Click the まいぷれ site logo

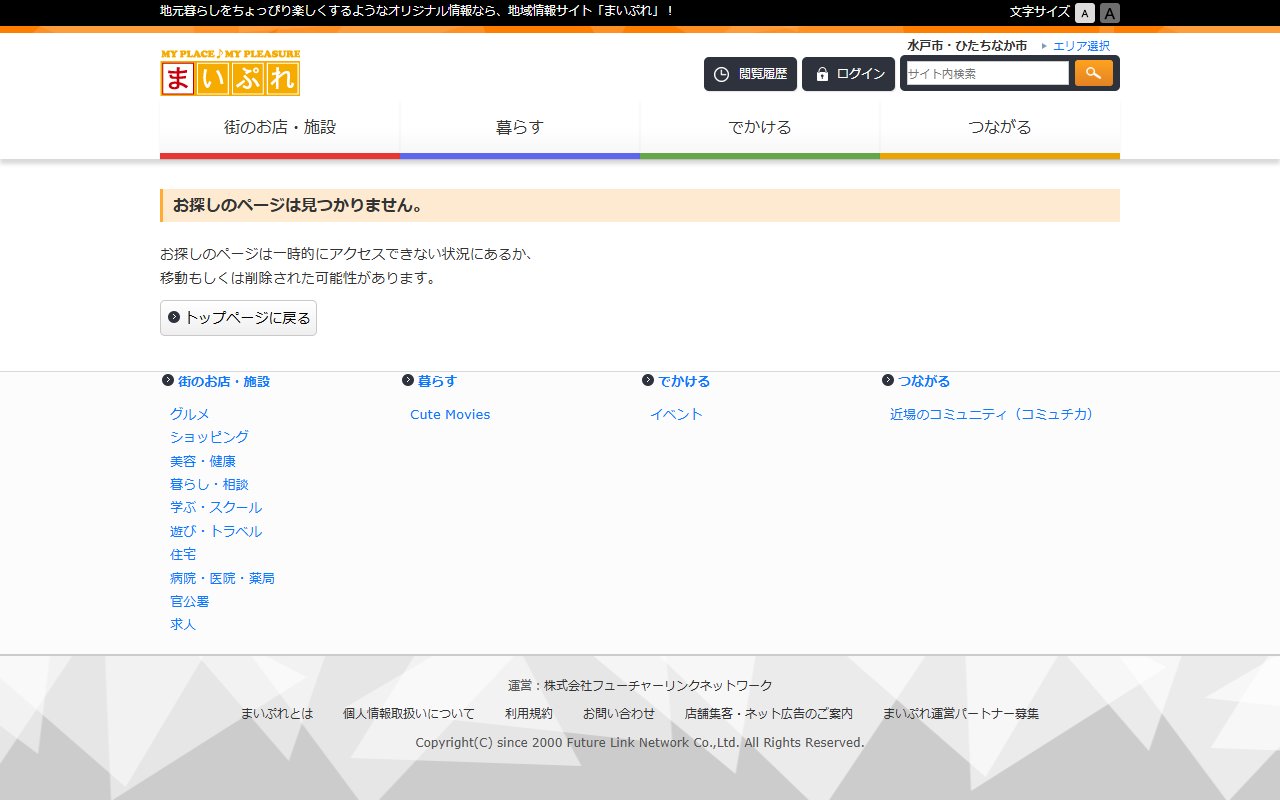(x=230, y=72)
